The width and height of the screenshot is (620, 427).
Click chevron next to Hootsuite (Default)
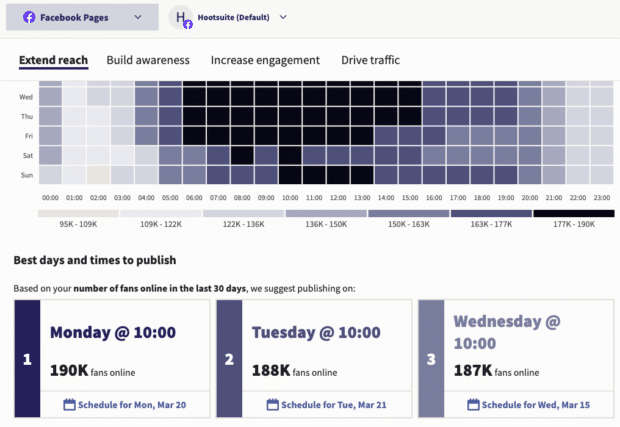tap(283, 17)
